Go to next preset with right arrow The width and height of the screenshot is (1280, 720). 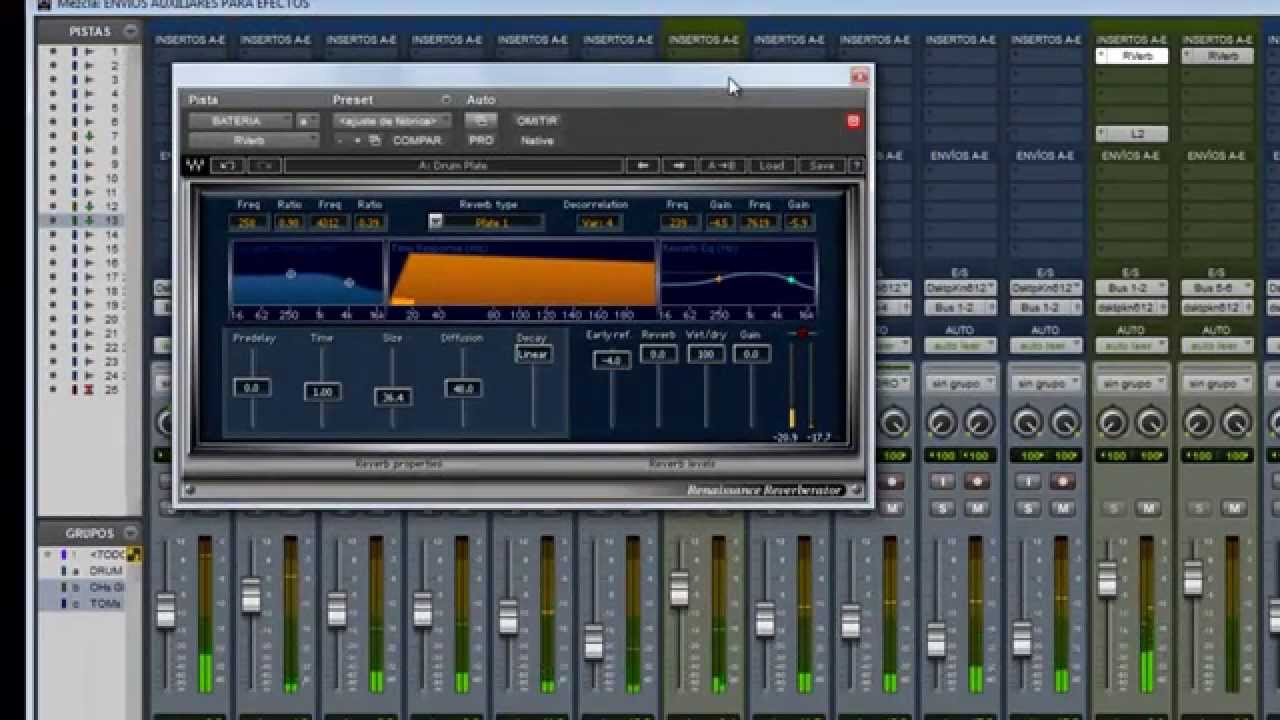[x=679, y=166]
